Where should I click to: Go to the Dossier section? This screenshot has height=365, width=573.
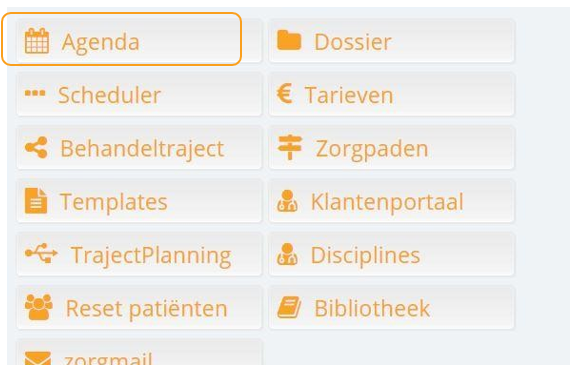[x=391, y=41]
